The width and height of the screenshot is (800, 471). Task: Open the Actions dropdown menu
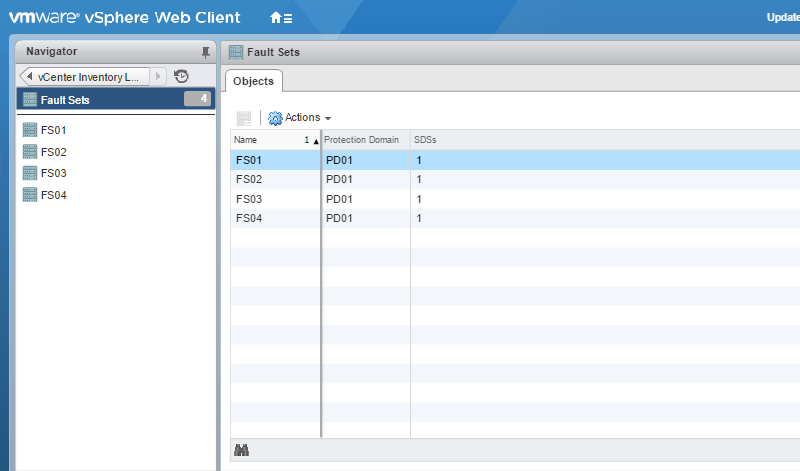click(x=300, y=118)
